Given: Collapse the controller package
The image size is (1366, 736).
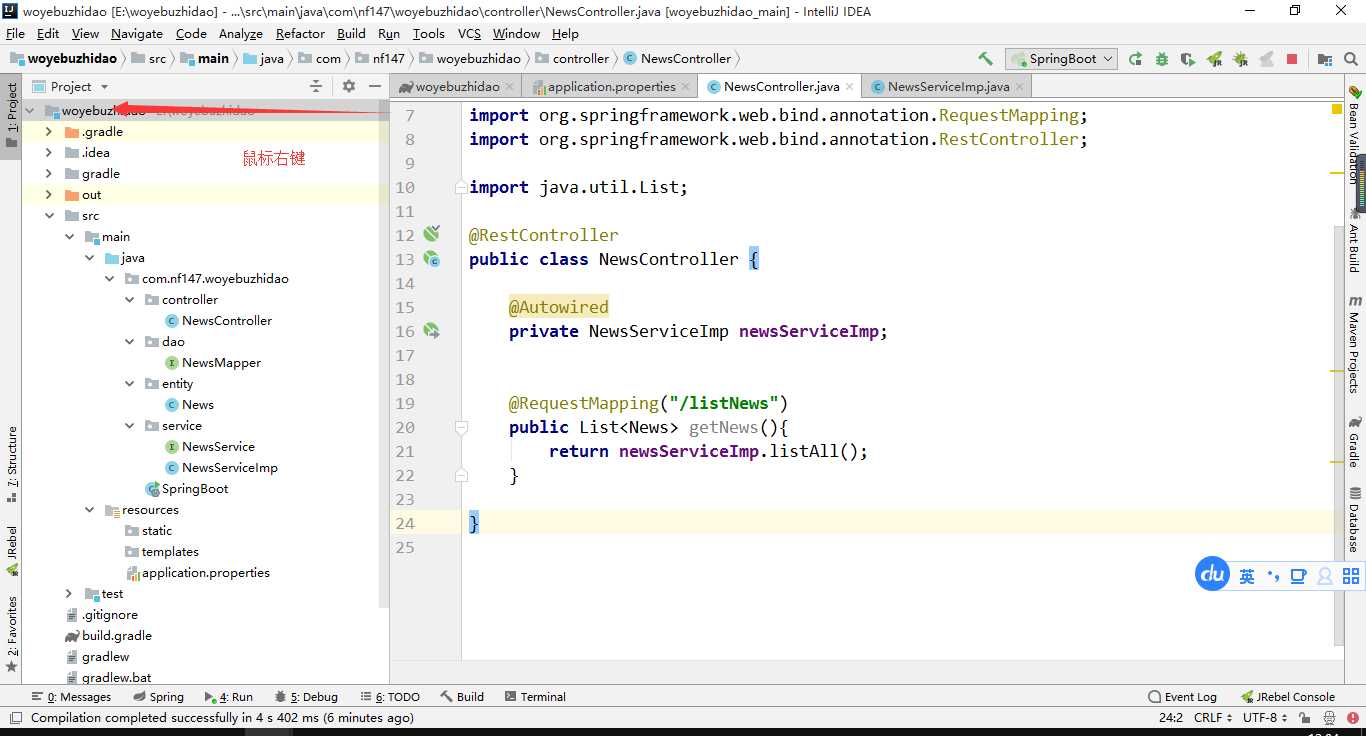Looking at the screenshot, I should (129, 300).
